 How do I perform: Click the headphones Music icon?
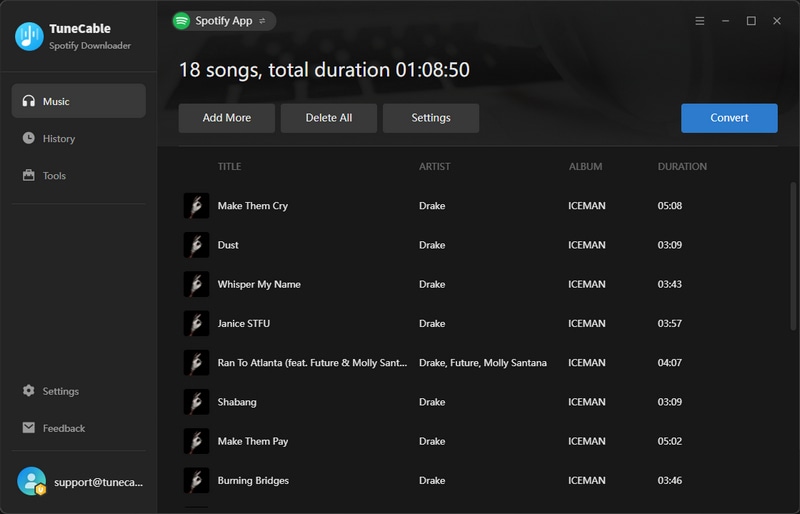29,101
